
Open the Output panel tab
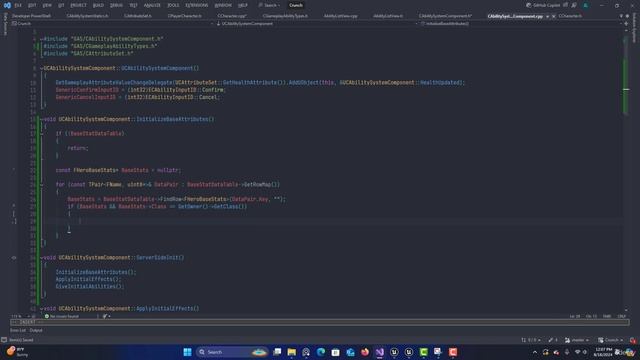tap(36, 330)
